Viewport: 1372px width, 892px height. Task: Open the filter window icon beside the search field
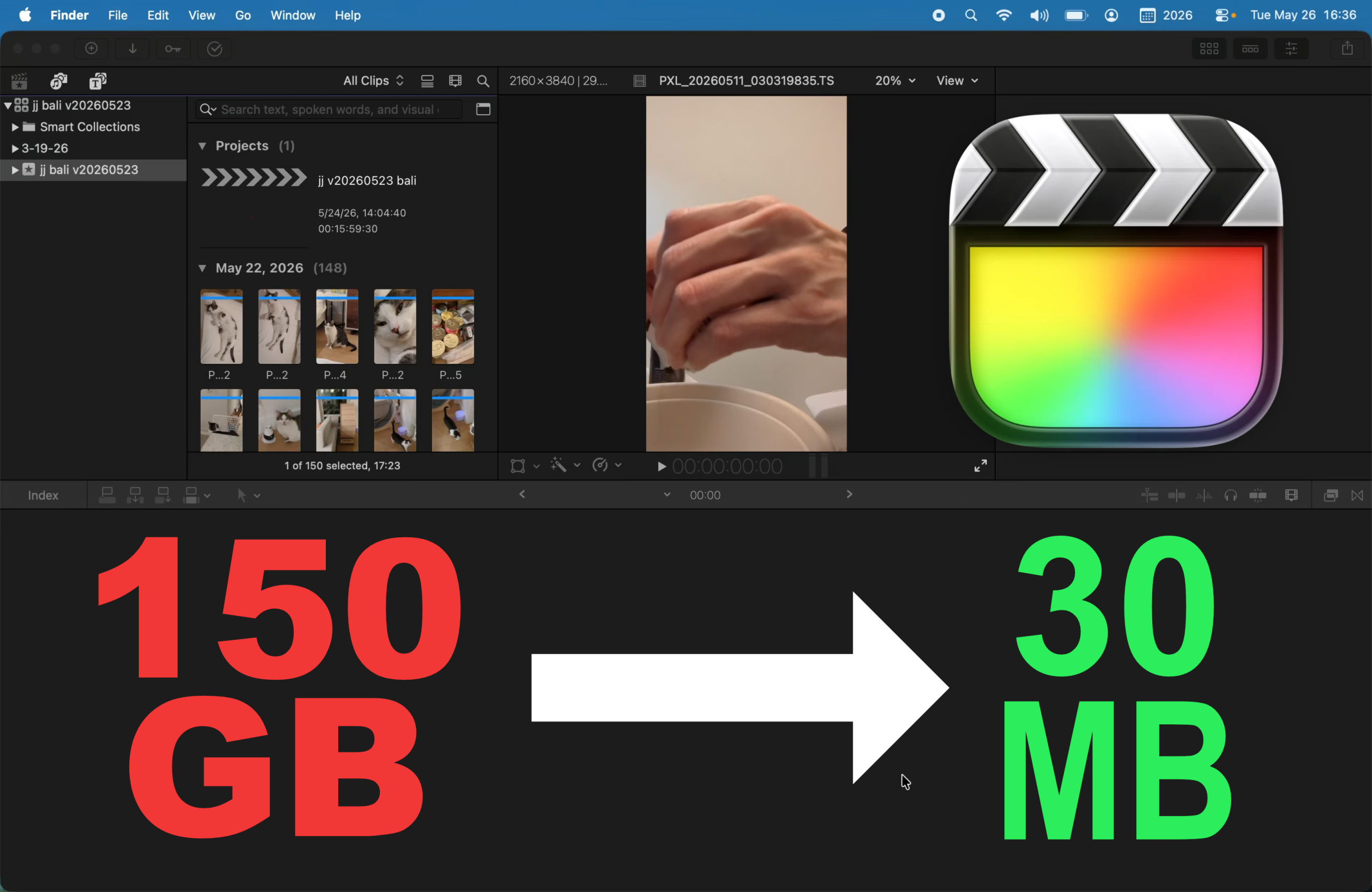point(483,109)
